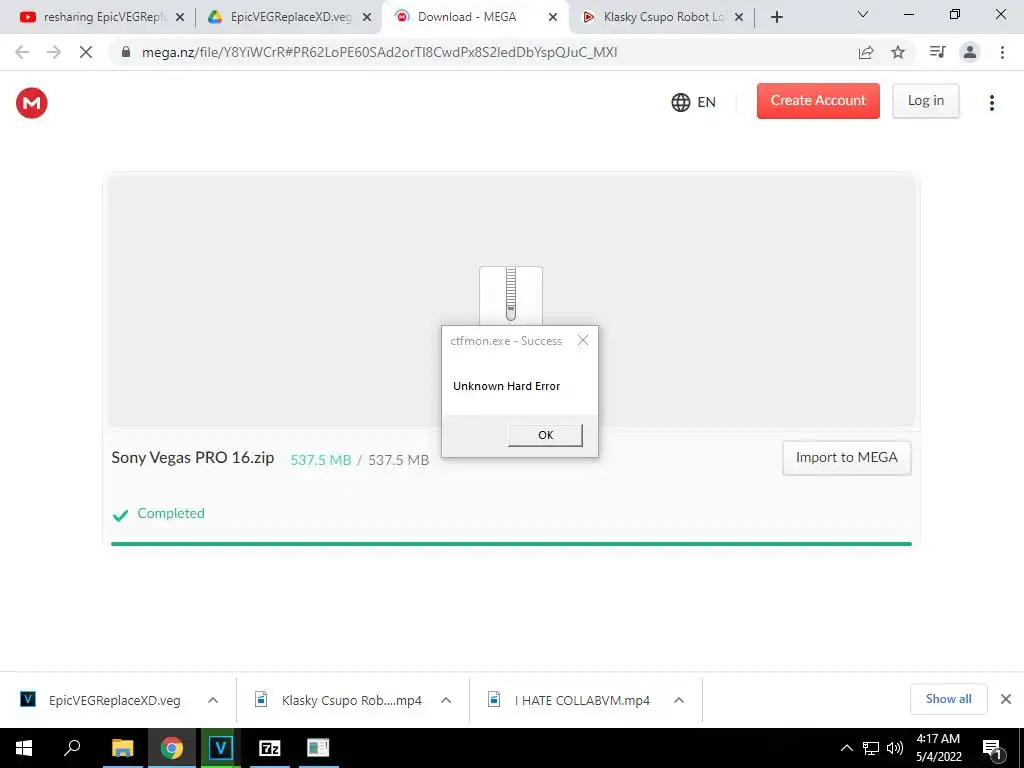Switch to Download - MEGA tab

tap(466, 17)
